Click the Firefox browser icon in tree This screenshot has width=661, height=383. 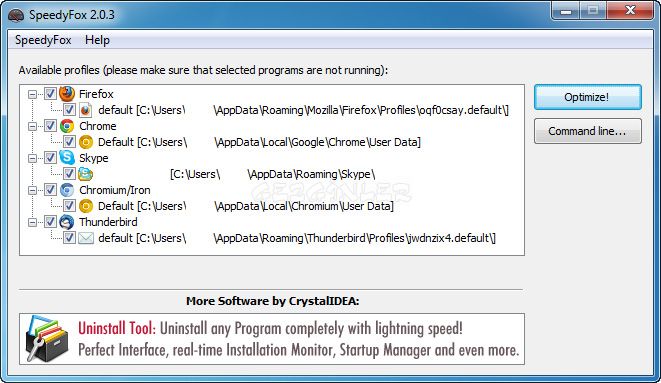coord(67,94)
